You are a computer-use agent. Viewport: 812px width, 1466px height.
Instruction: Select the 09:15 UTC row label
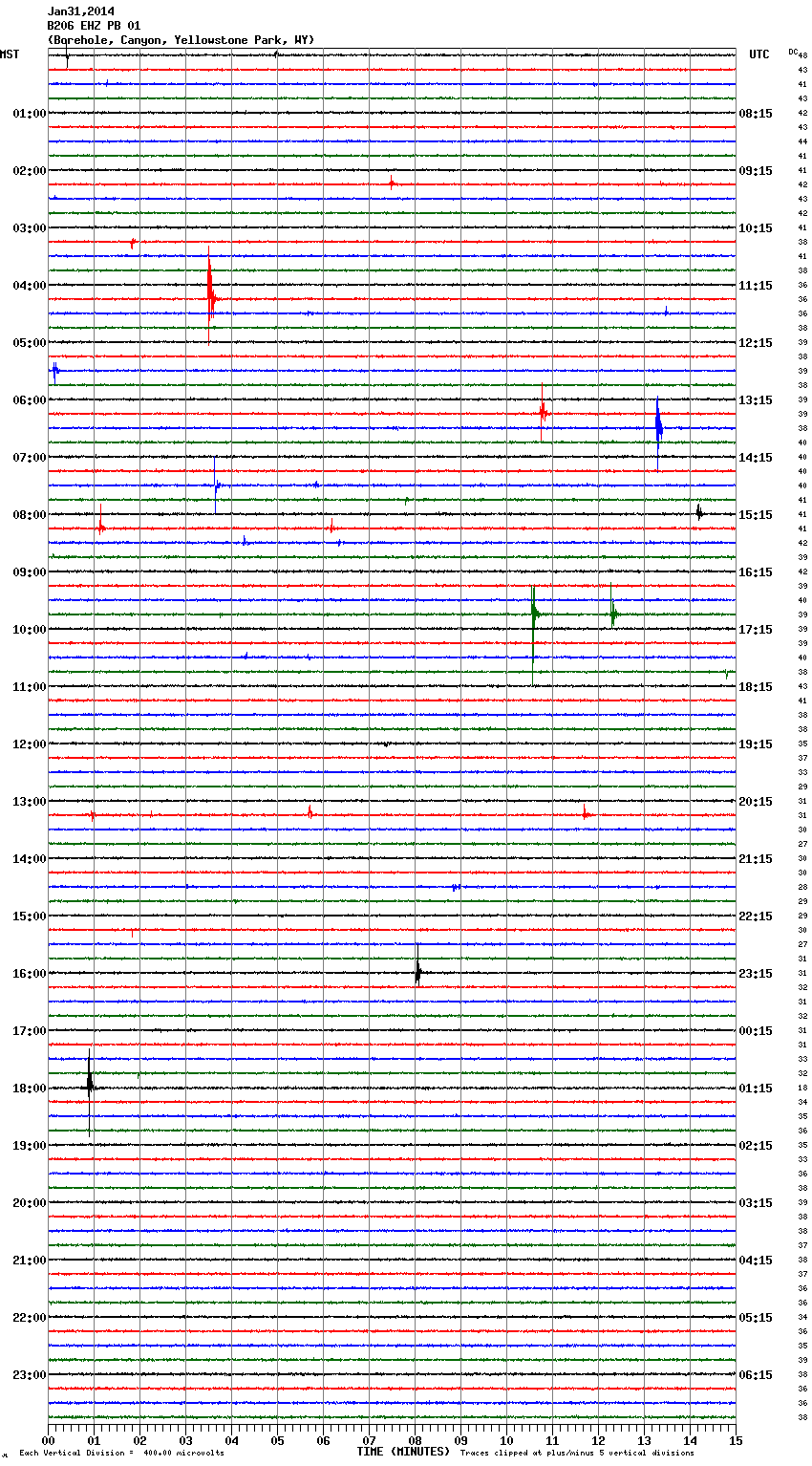click(756, 171)
